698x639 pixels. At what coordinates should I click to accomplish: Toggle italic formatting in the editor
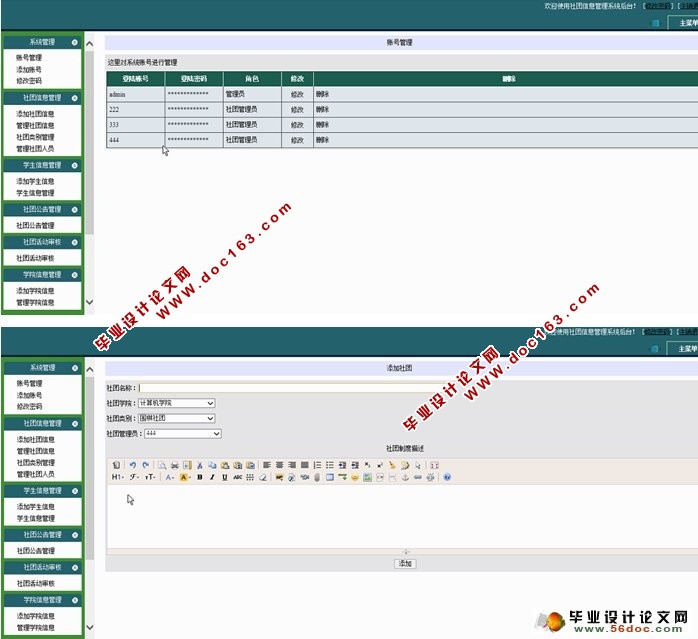pos(212,477)
